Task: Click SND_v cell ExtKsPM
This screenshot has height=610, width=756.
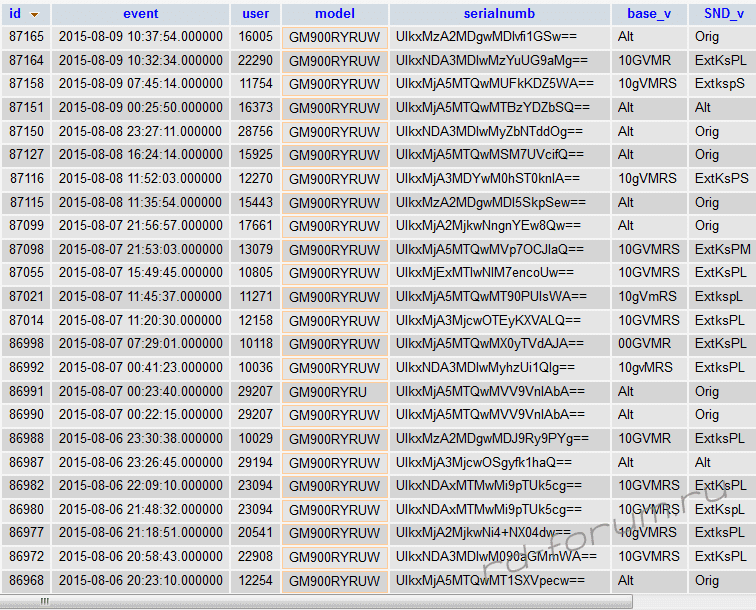Action: click(x=722, y=249)
